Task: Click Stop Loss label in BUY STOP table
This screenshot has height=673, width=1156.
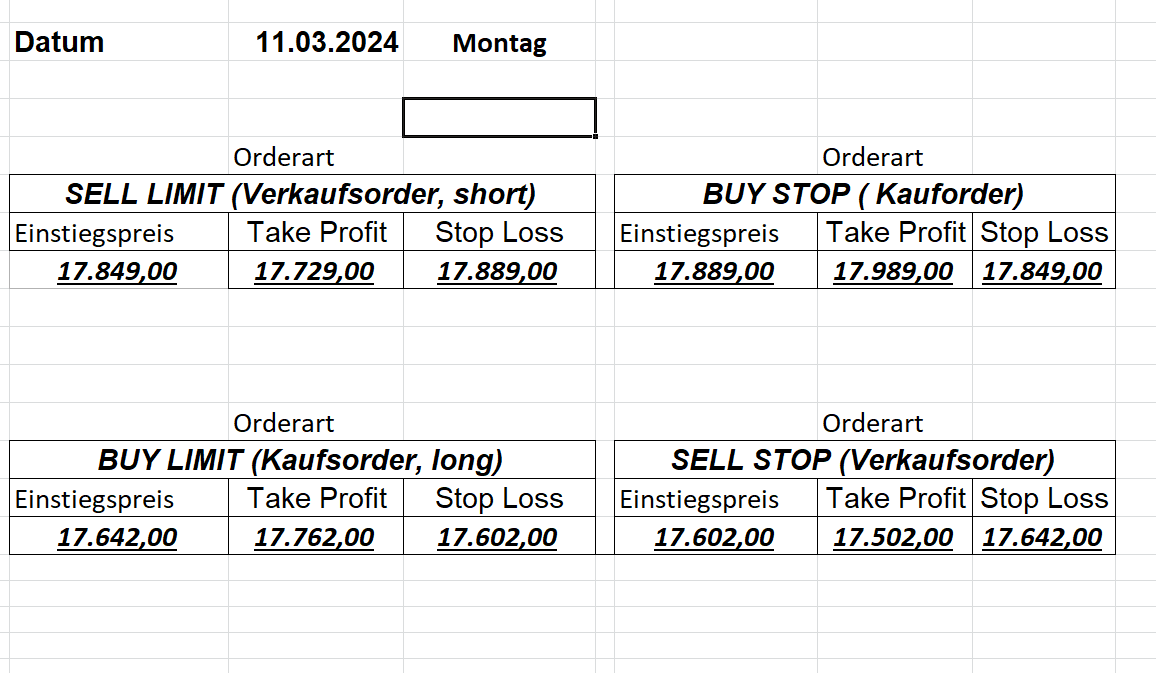Action: [x=1044, y=233]
